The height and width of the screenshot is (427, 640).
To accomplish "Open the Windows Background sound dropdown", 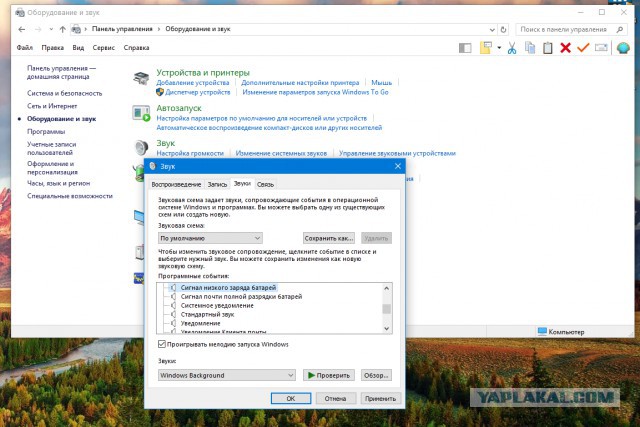I will tap(227, 375).
